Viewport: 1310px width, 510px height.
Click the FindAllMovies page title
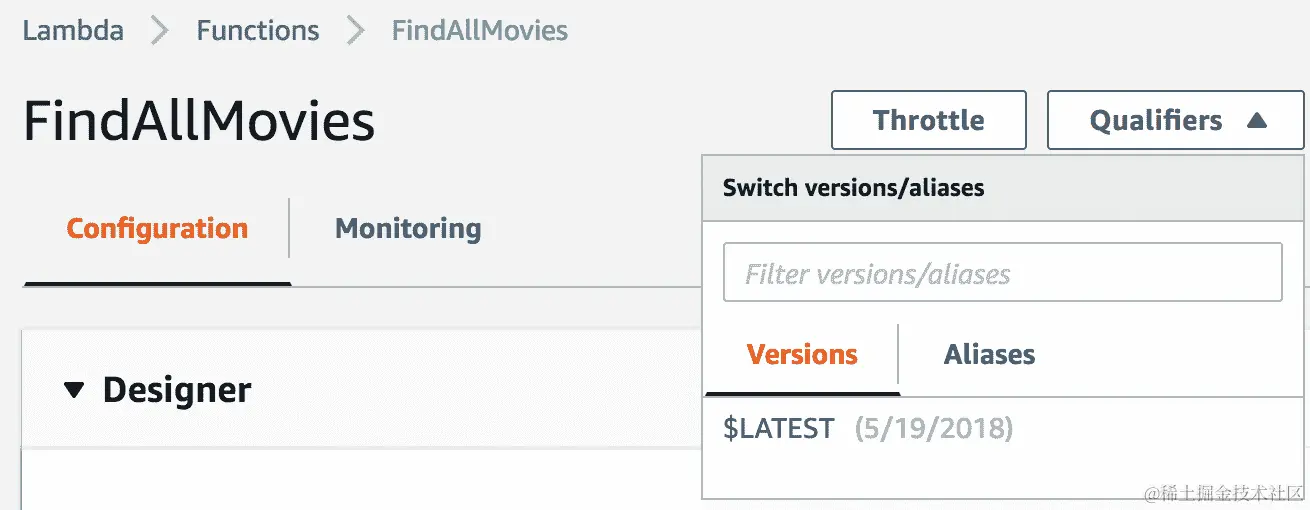coord(199,122)
